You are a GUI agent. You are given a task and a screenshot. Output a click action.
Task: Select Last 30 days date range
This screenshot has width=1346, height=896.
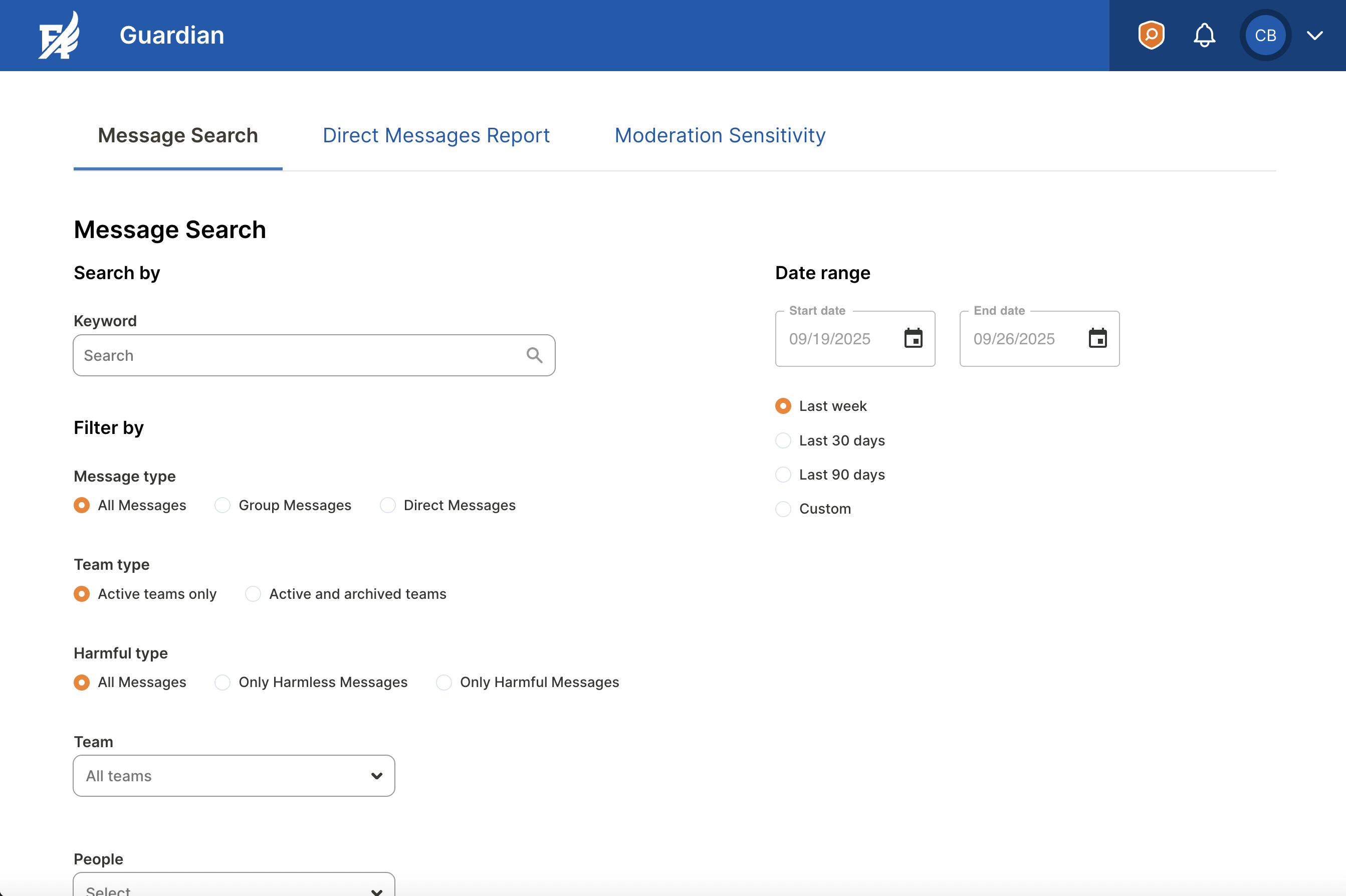tap(783, 440)
